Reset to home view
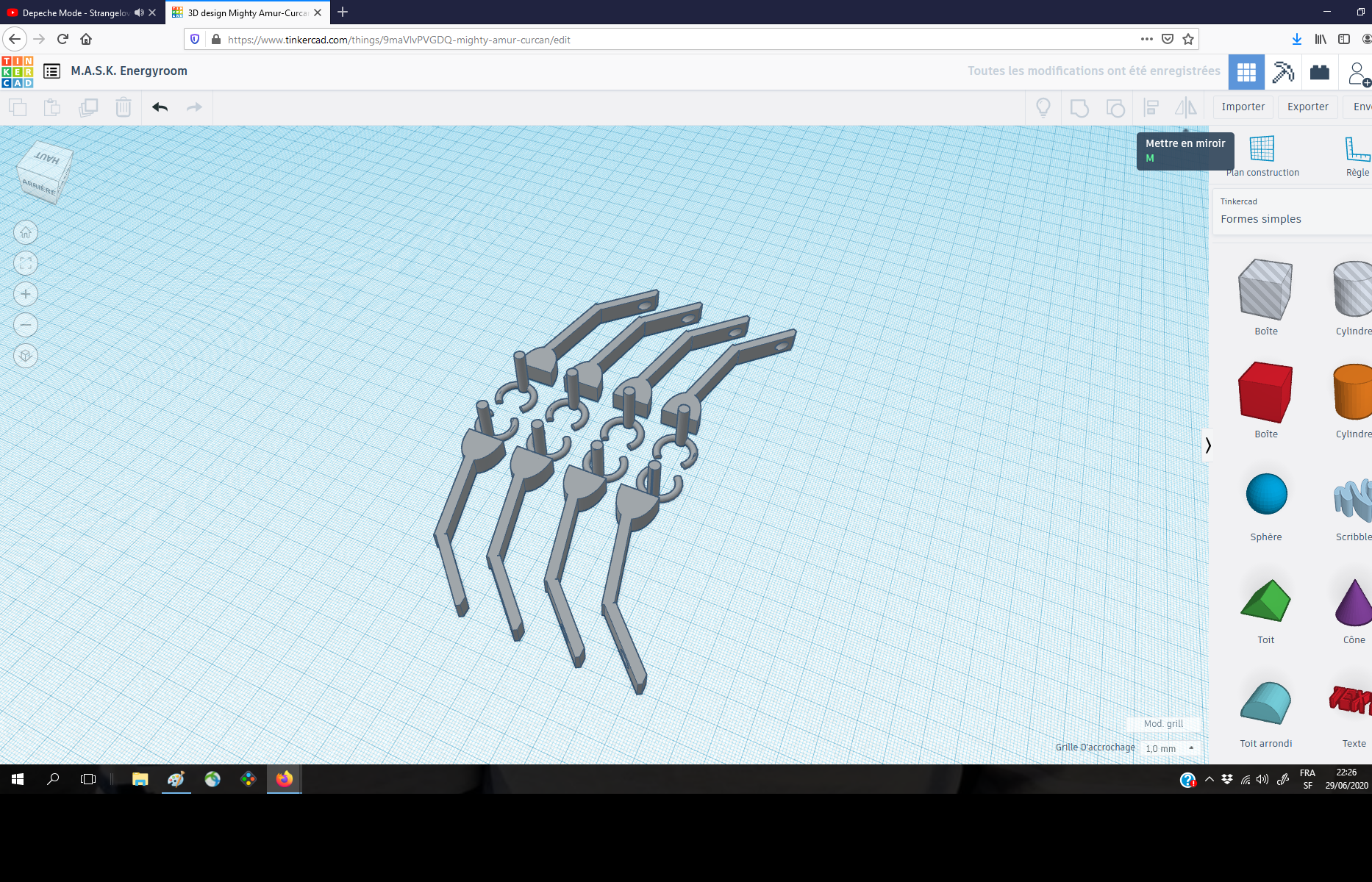This screenshot has height=882, width=1372. click(x=26, y=233)
